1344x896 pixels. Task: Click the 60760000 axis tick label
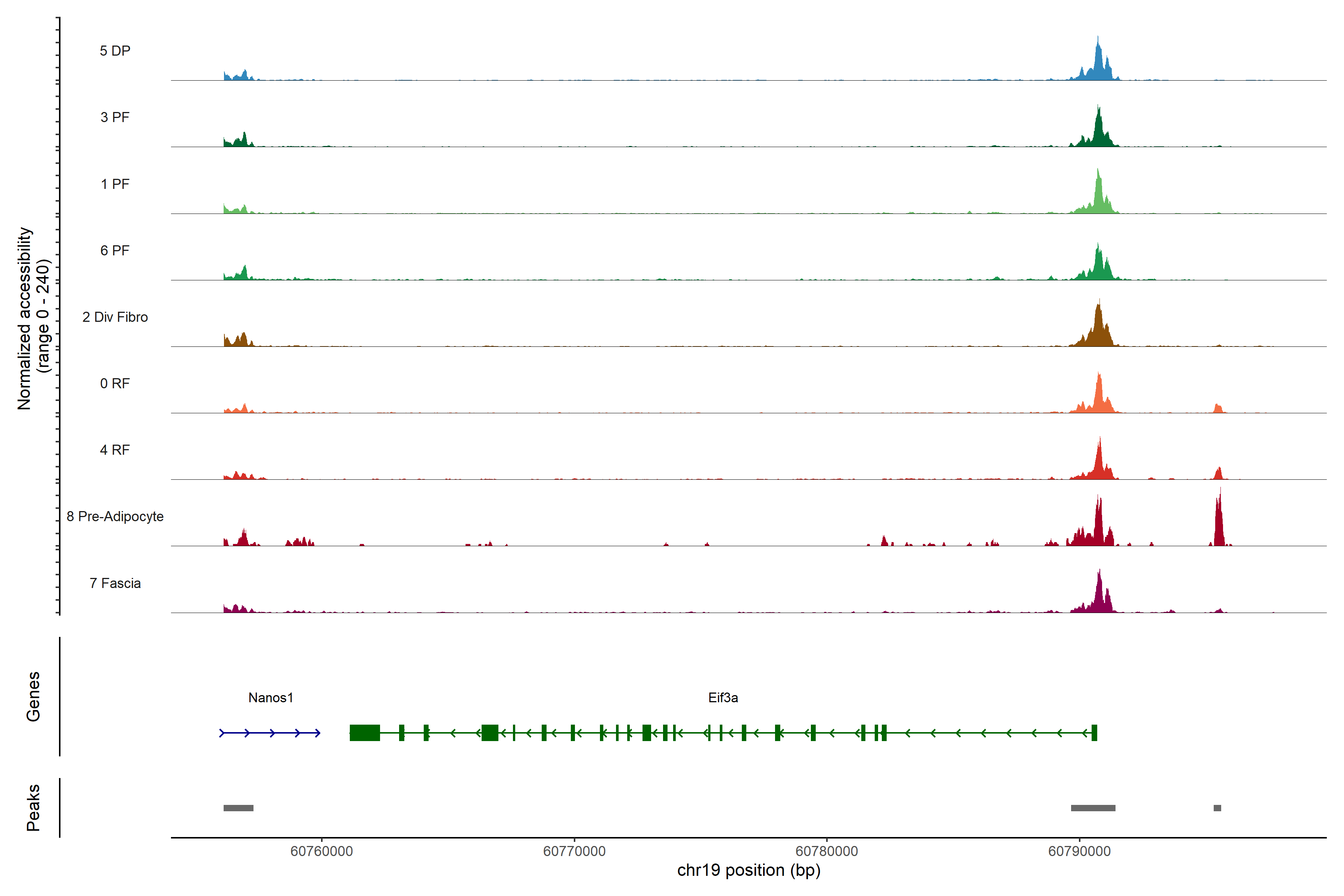[x=321, y=851]
